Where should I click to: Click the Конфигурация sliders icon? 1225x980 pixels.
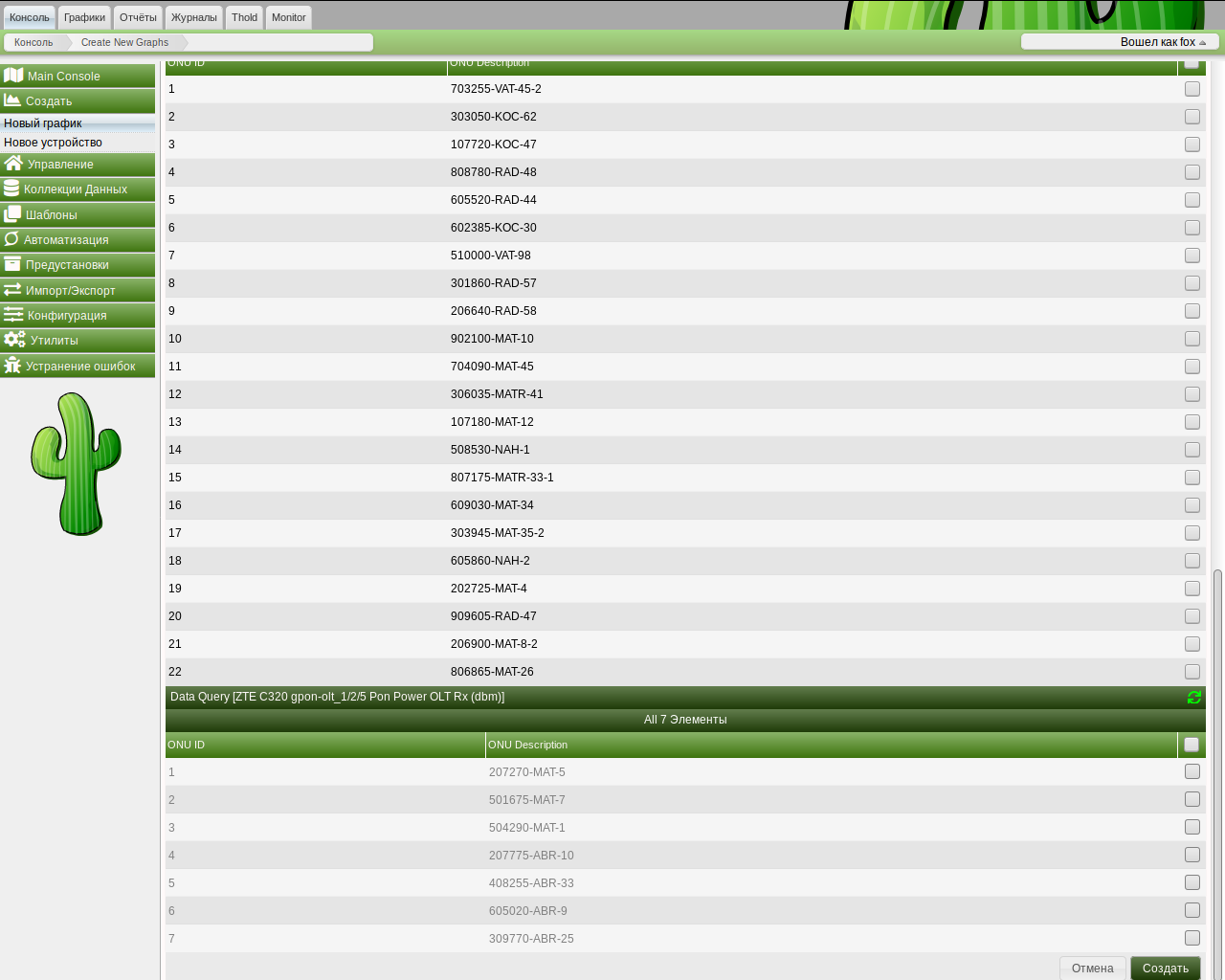click(13, 314)
